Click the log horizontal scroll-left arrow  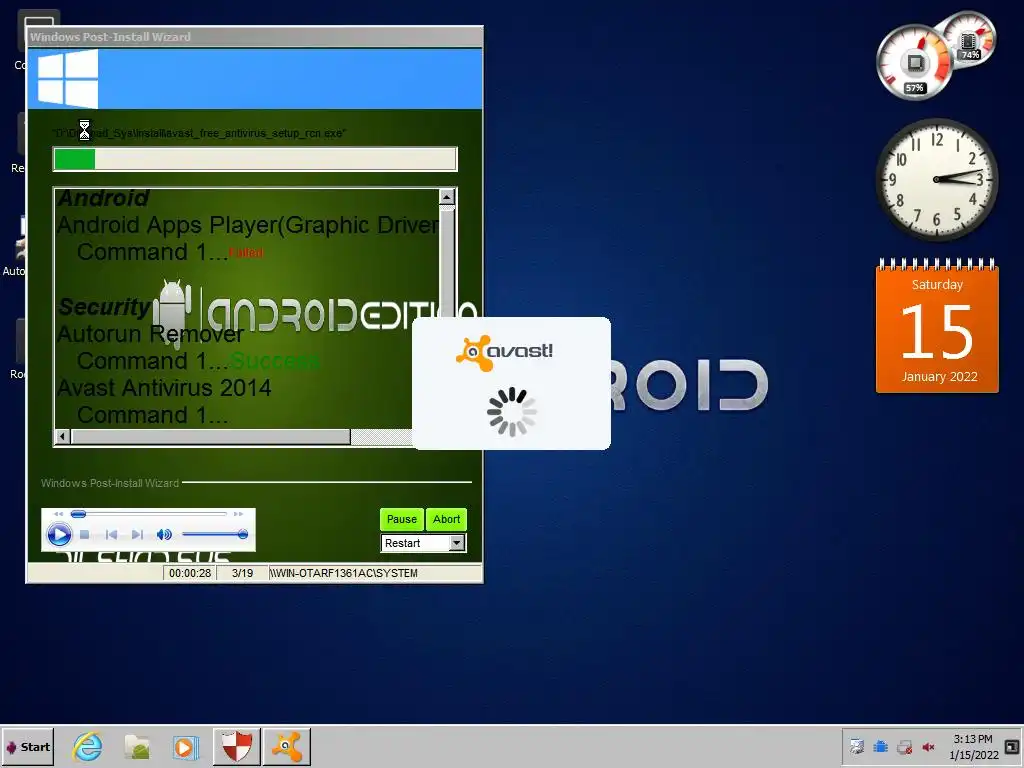click(62, 436)
